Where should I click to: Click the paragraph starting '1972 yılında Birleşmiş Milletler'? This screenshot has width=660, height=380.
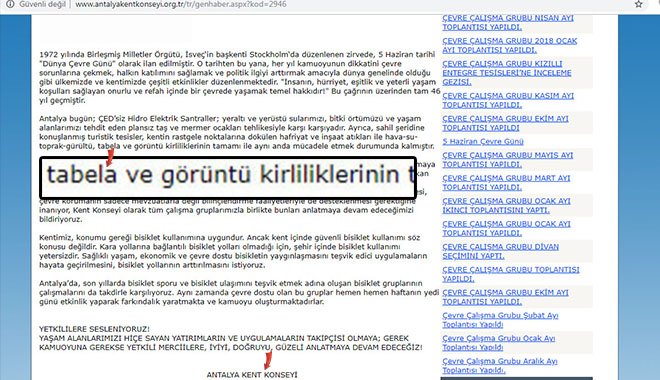(x=240, y=77)
